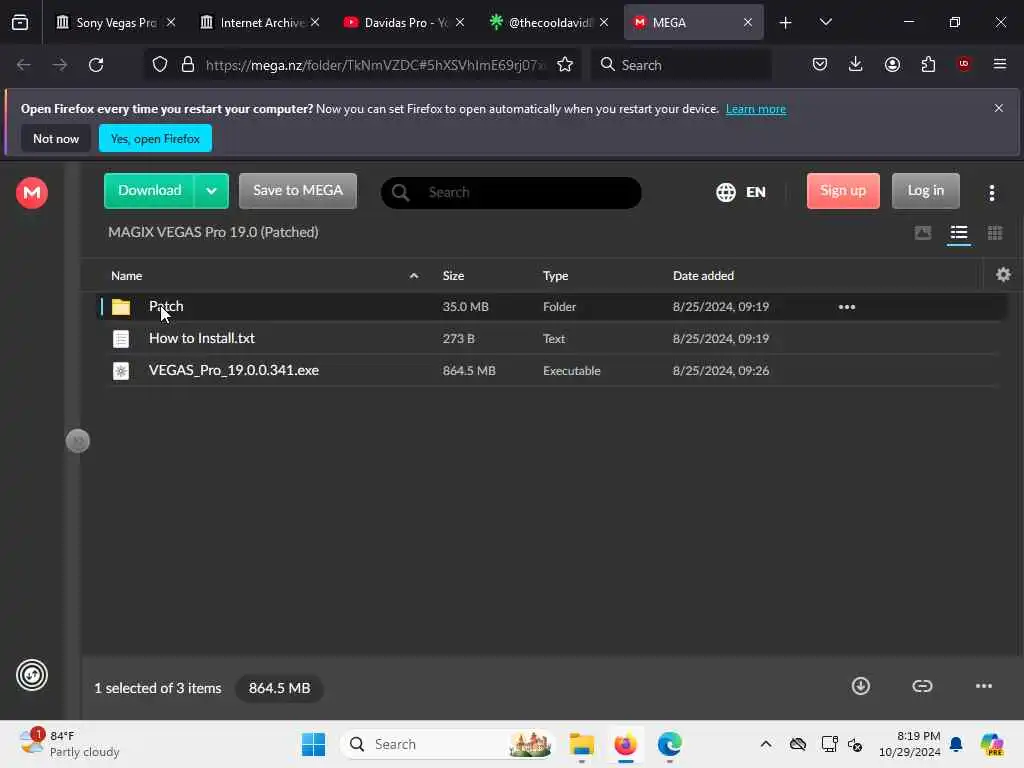Image resolution: width=1024 pixels, height=768 pixels.
Task: Sort by Name column header
Action: (127, 276)
